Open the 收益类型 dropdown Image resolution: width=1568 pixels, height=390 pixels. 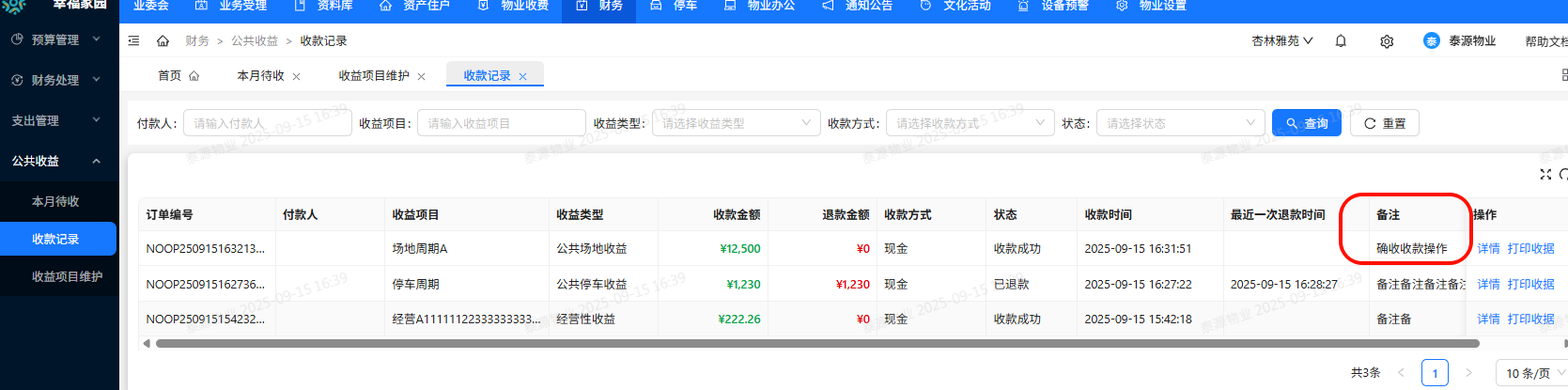tap(735, 123)
